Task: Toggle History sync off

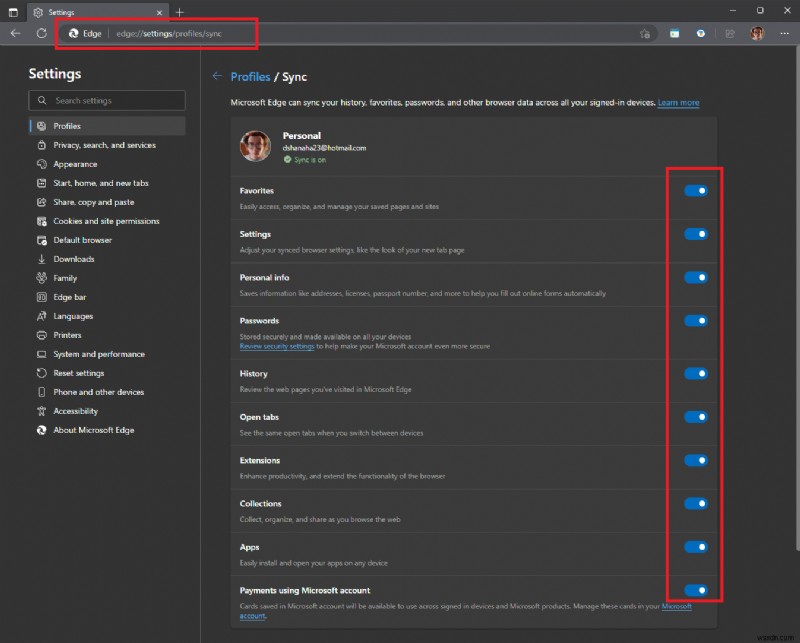Action: click(695, 374)
